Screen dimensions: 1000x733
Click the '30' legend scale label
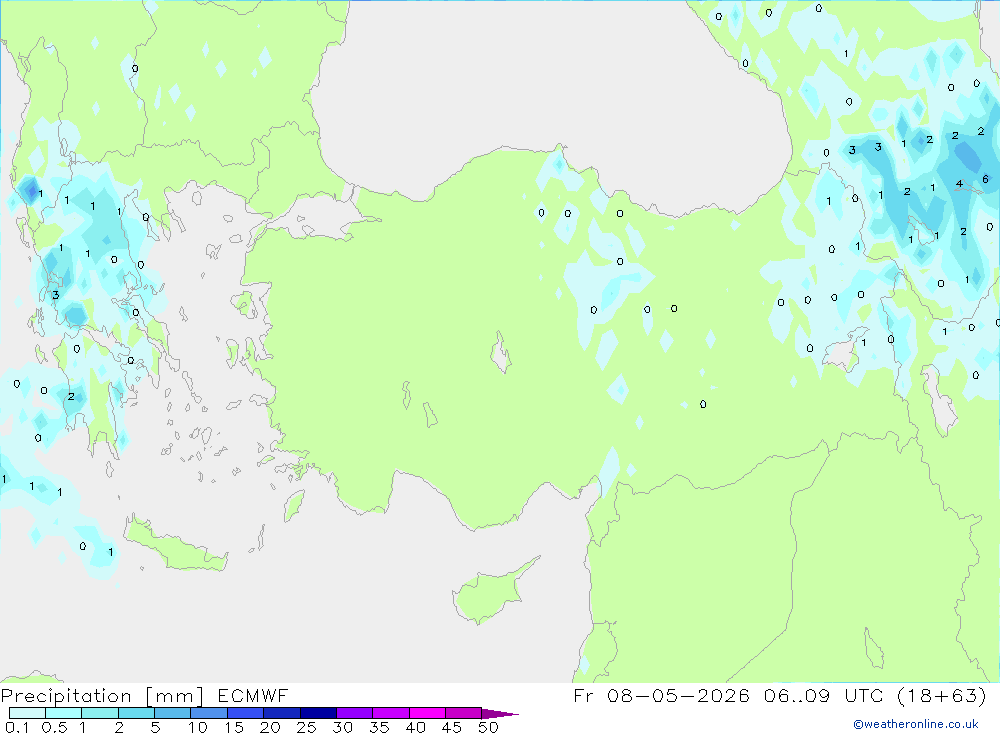pos(342,727)
